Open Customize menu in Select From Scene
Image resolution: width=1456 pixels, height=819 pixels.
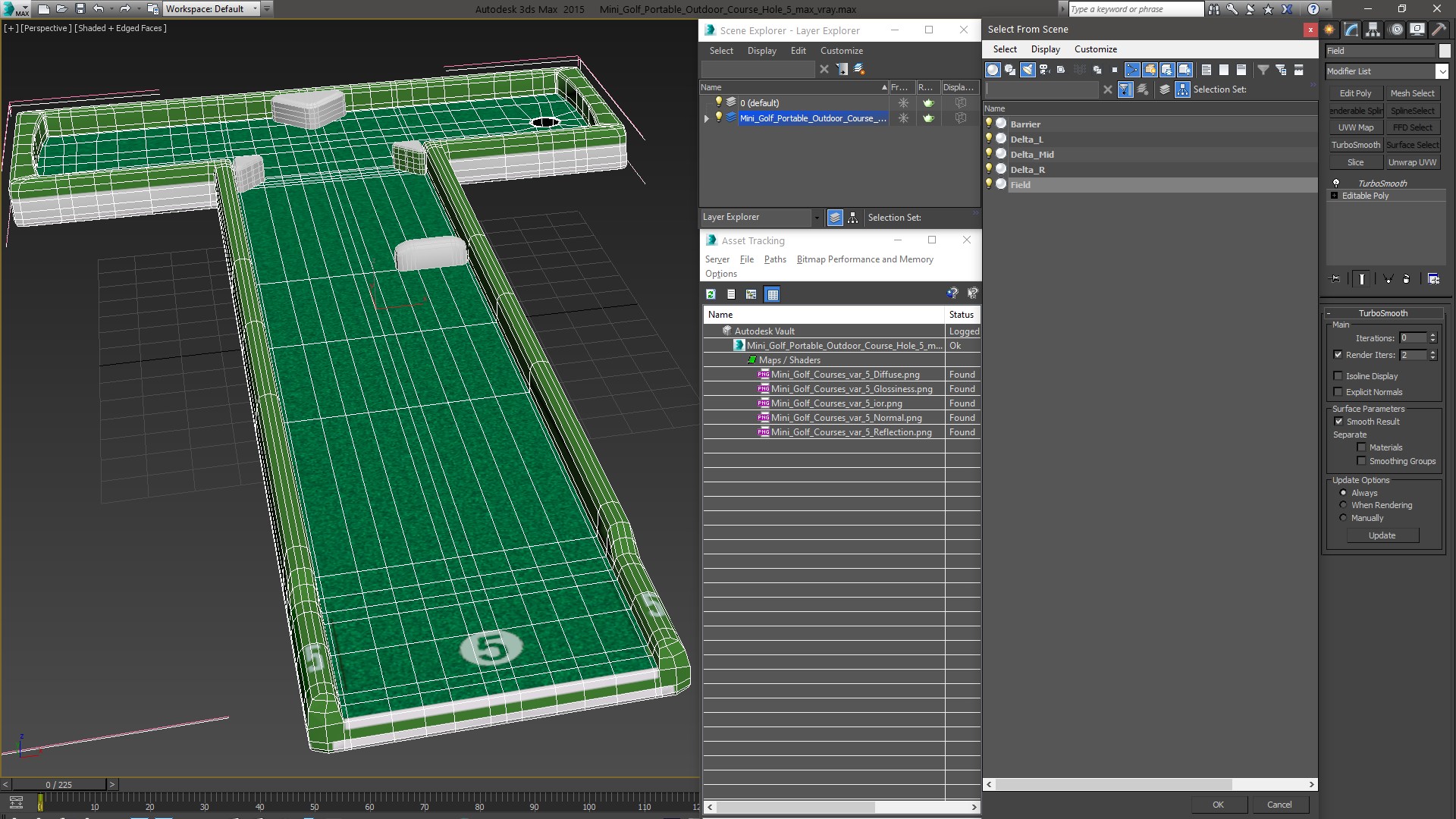pyautogui.click(x=1095, y=49)
